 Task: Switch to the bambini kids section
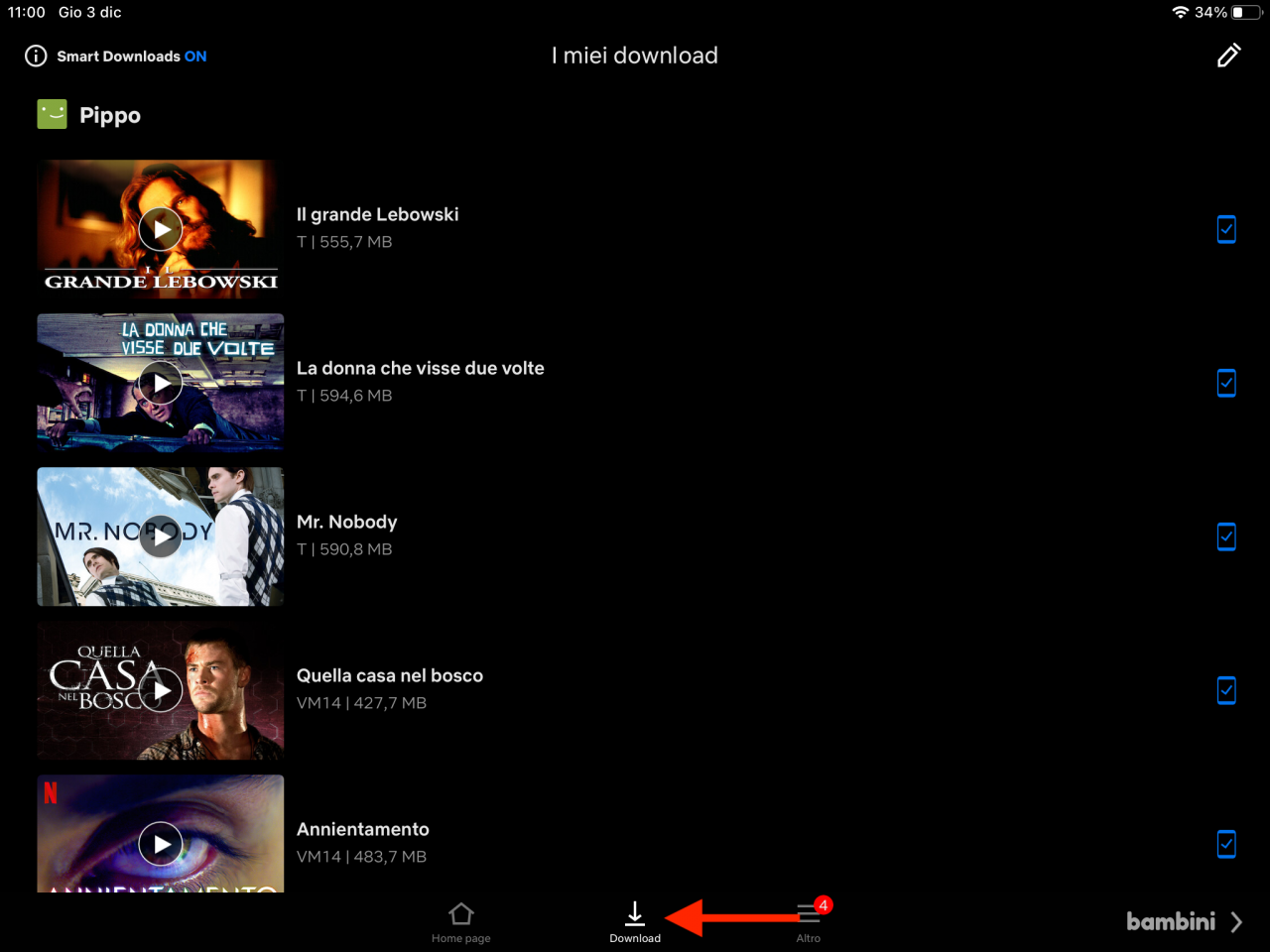click(1184, 921)
